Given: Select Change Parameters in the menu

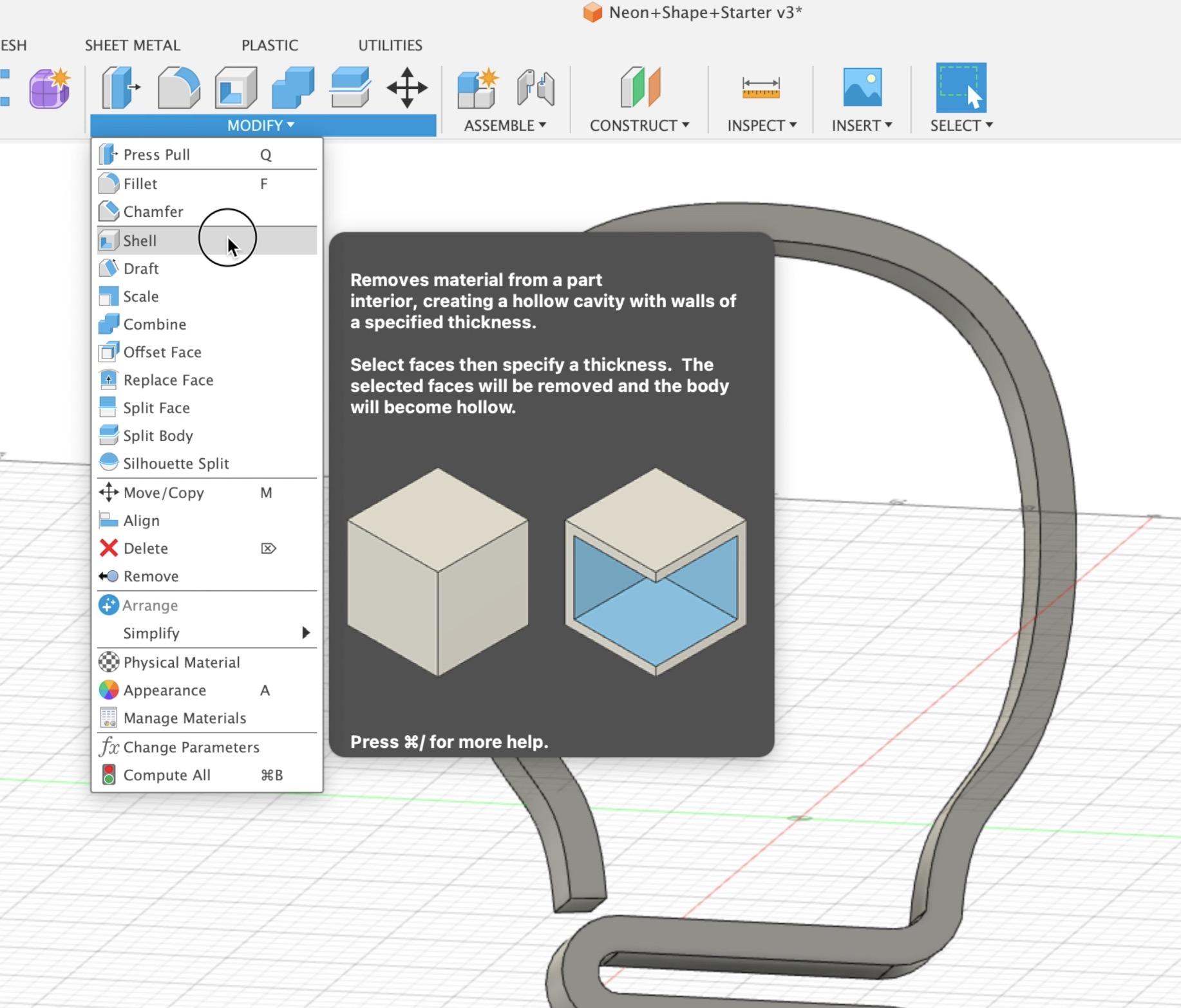Looking at the screenshot, I should [x=191, y=747].
